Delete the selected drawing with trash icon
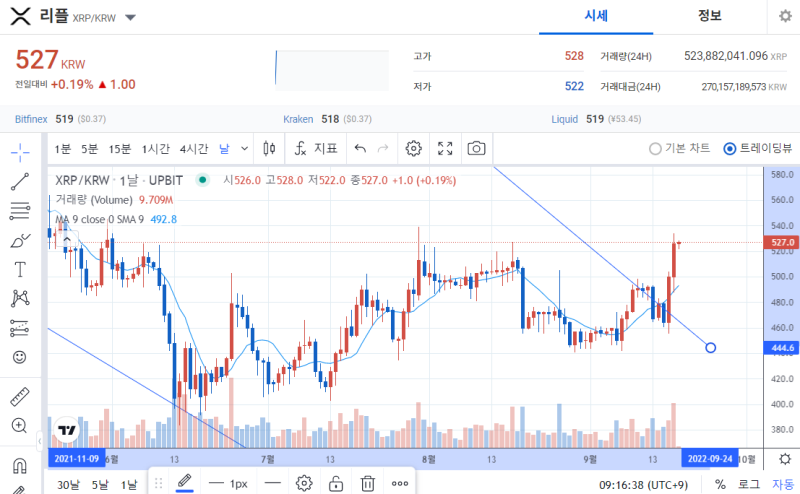 tap(367, 483)
